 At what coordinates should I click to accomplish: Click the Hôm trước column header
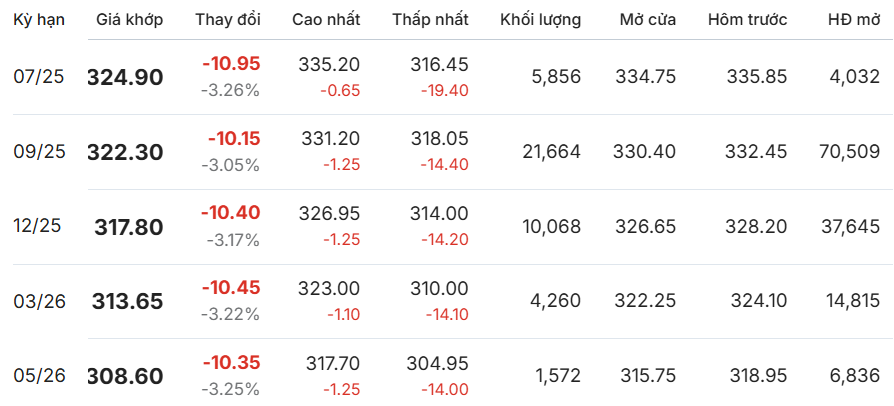pyautogui.click(x=747, y=20)
